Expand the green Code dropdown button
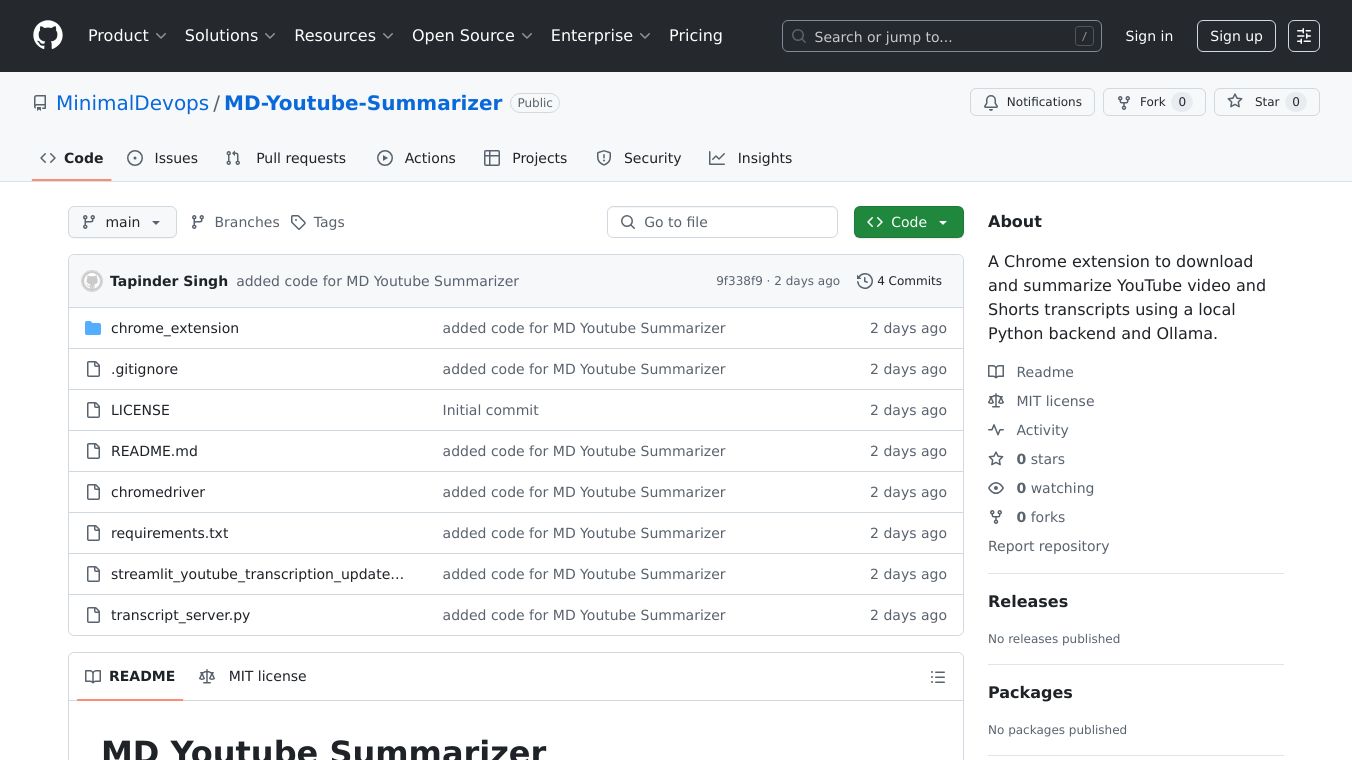The width and height of the screenshot is (1352, 760). [908, 222]
